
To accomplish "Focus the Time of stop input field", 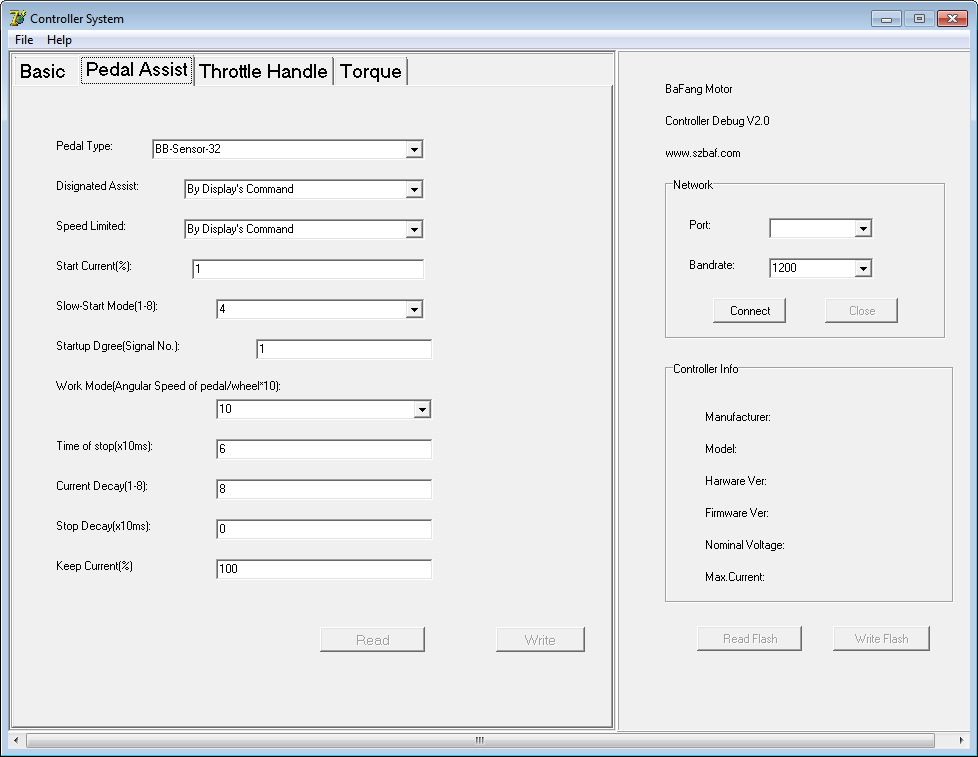I will (324, 449).
